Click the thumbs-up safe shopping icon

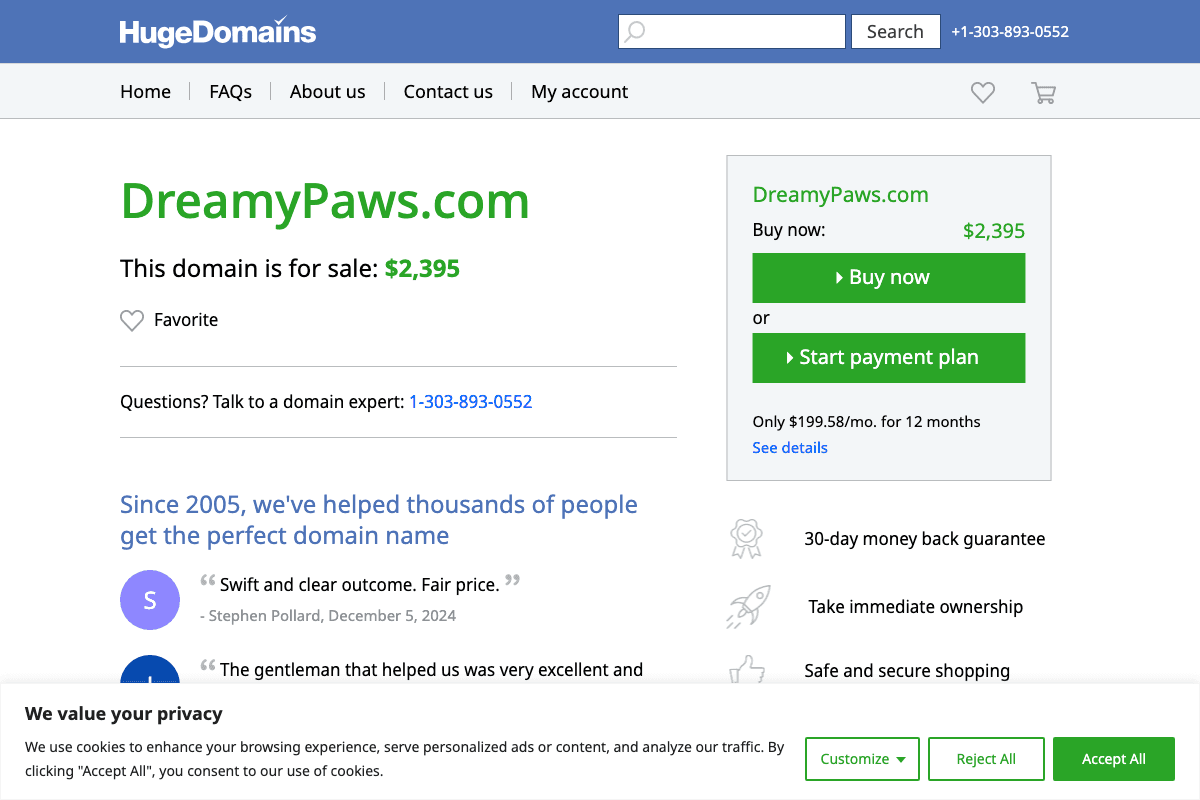pos(747,670)
